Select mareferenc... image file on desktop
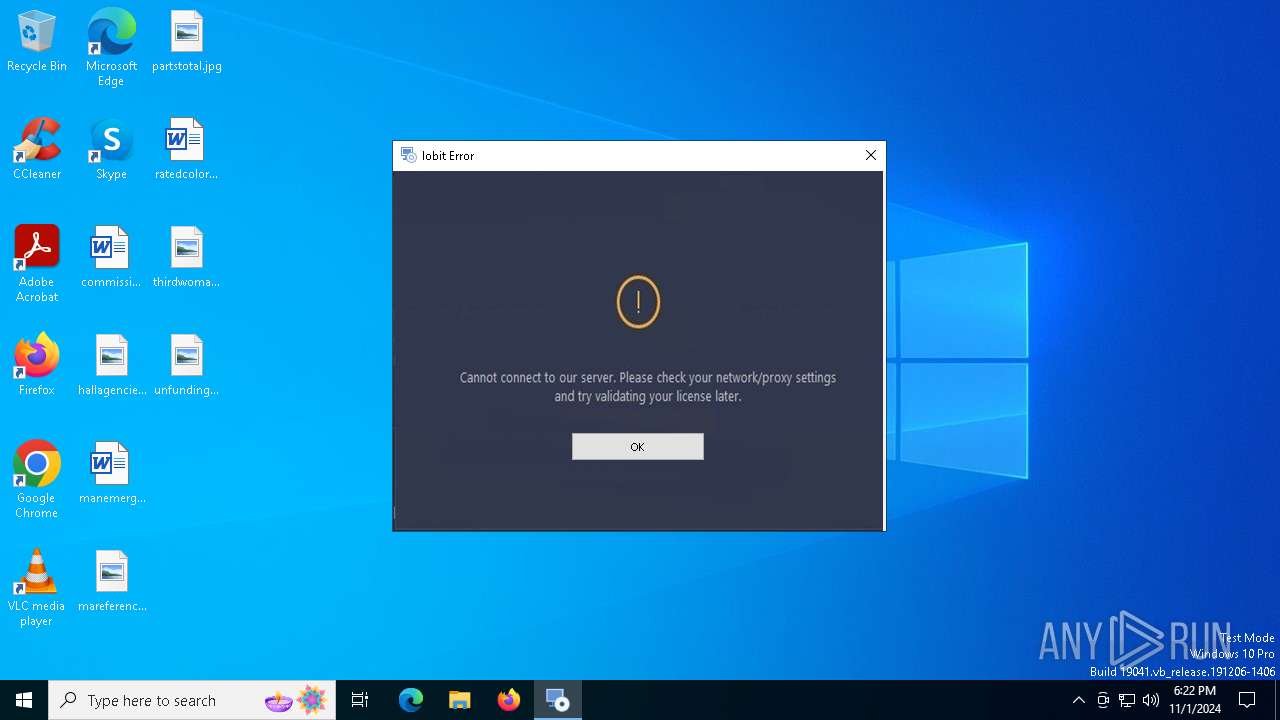1280x720 pixels. 111,582
